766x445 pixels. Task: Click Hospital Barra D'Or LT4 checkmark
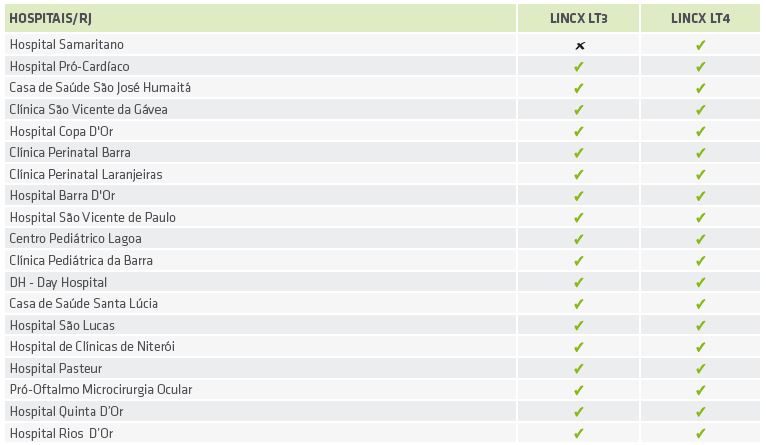(701, 196)
